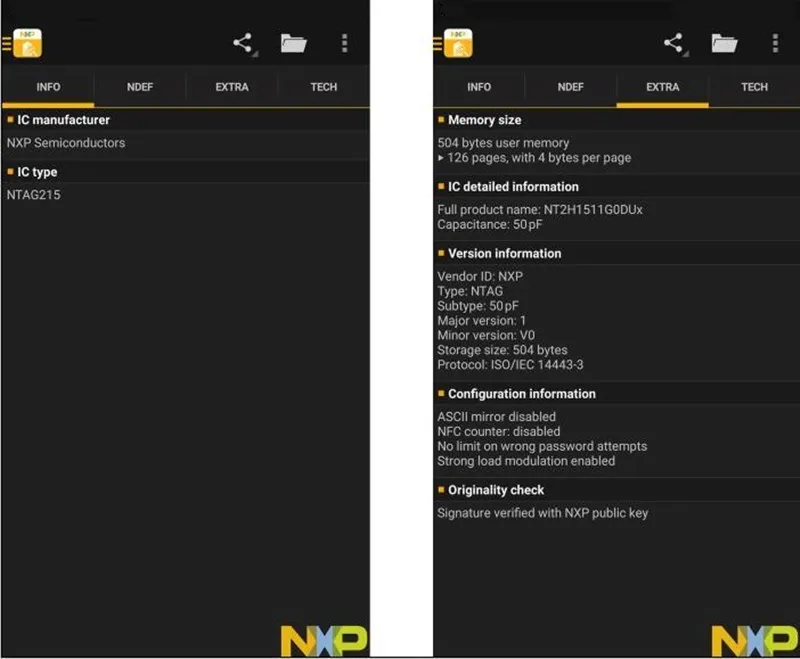Open the share menu on the right screen
This screenshot has height=659, width=800.
pyautogui.click(x=674, y=43)
